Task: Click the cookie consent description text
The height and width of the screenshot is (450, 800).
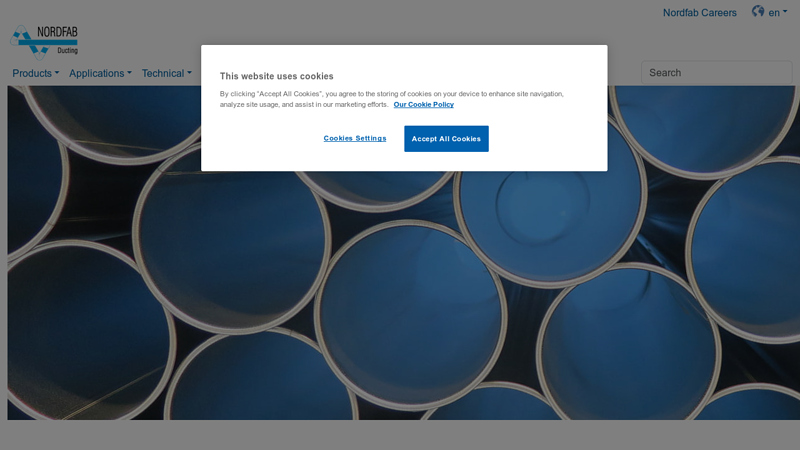Action: tap(391, 94)
